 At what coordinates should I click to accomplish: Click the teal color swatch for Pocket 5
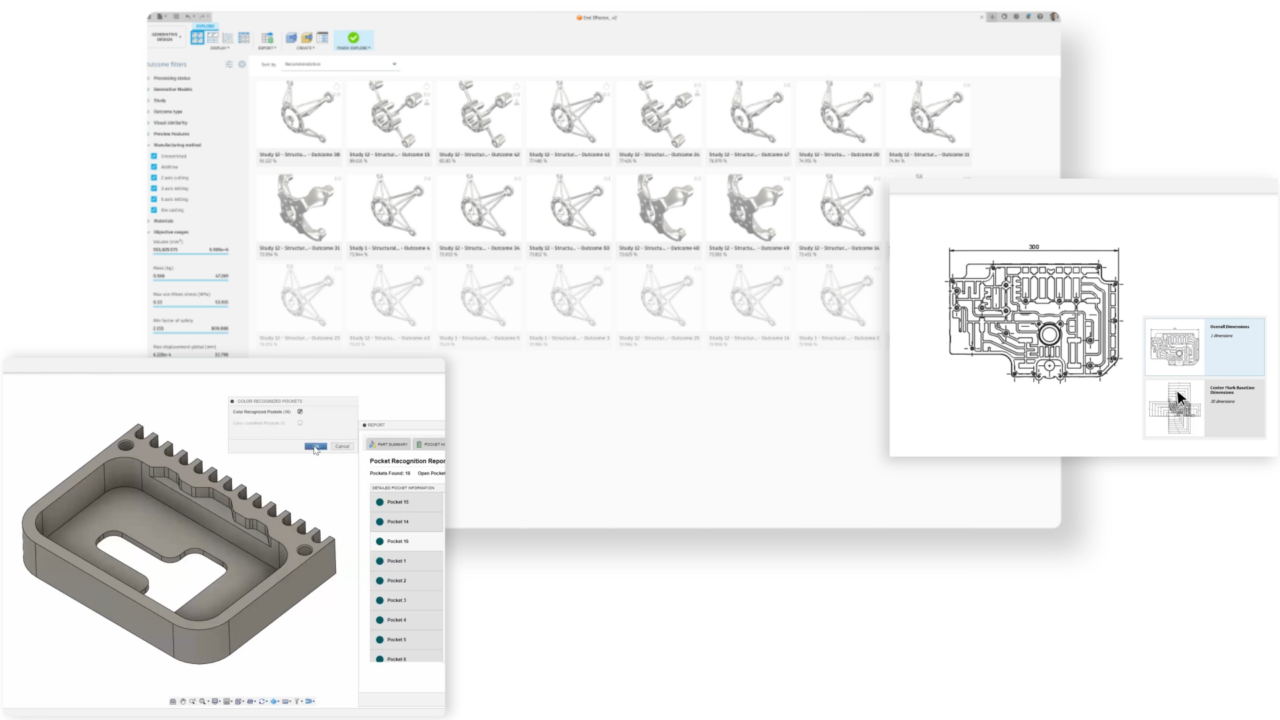(380, 639)
